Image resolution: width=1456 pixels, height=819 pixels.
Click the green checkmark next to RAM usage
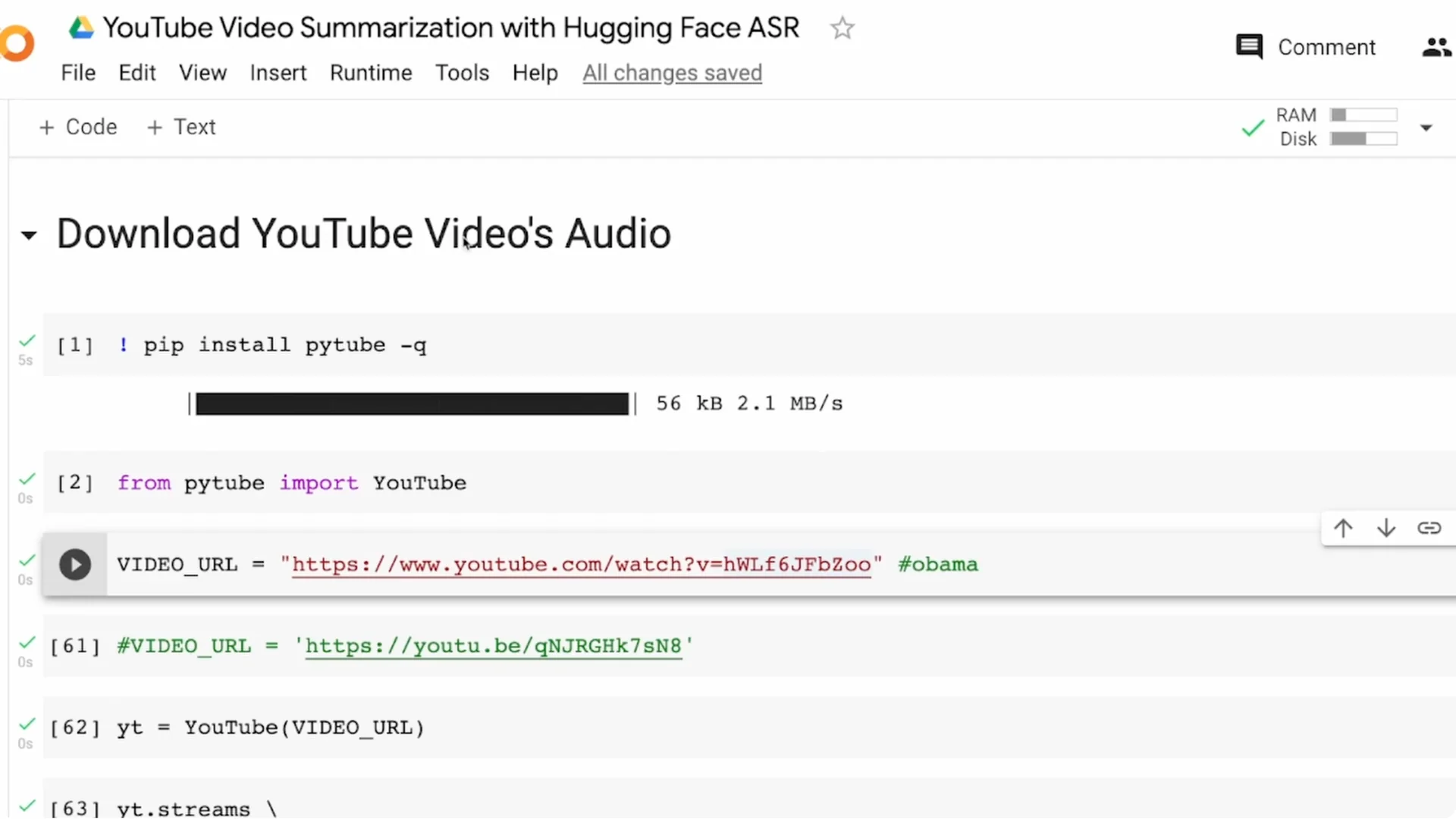1251,127
